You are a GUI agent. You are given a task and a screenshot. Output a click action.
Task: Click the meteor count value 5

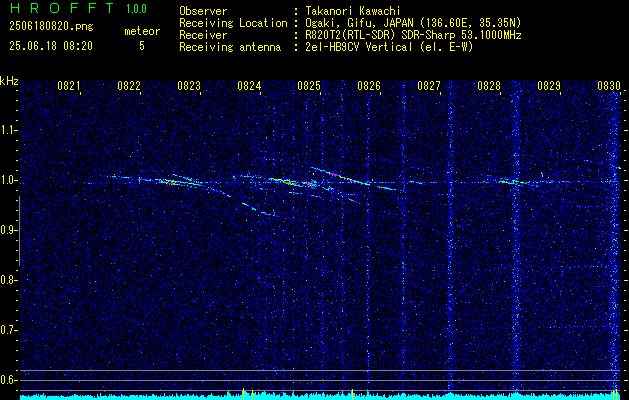coord(142,46)
